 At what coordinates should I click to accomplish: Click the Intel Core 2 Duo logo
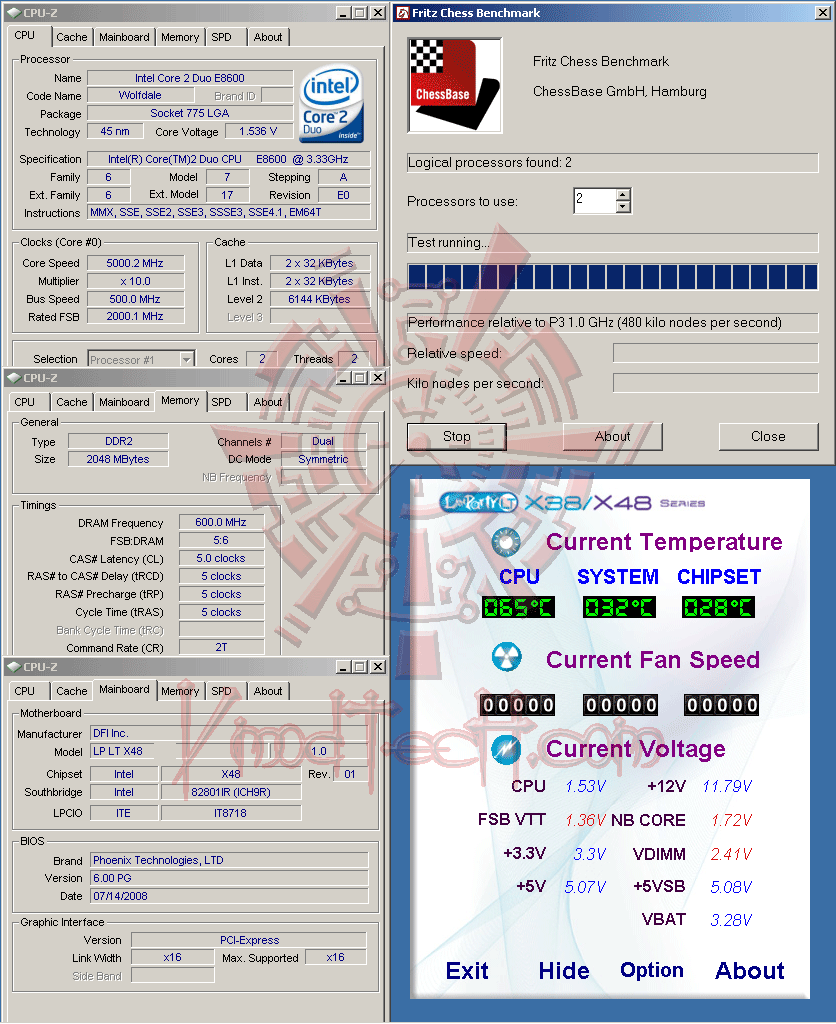[331, 104]
